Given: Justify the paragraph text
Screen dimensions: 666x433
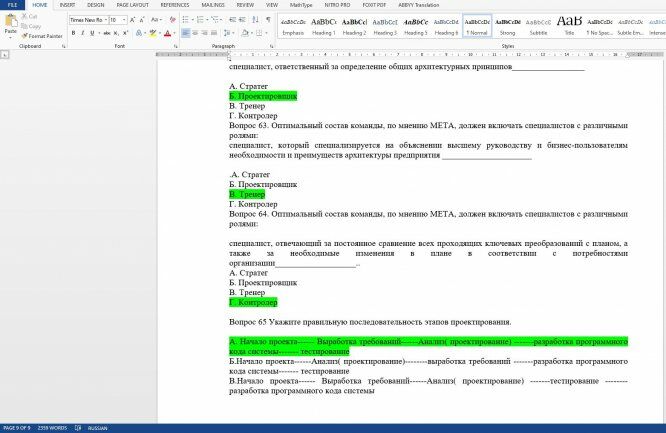Looking at the screenshot, I should (214, 33).
